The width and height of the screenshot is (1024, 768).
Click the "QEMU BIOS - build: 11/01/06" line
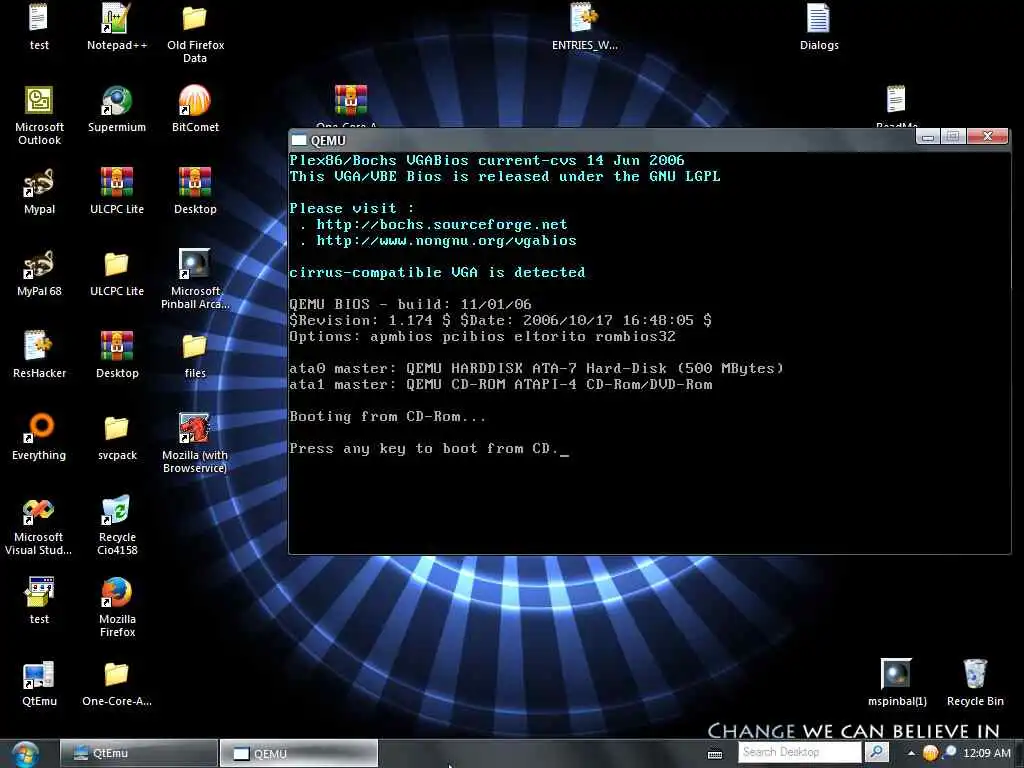pos(410,304)
